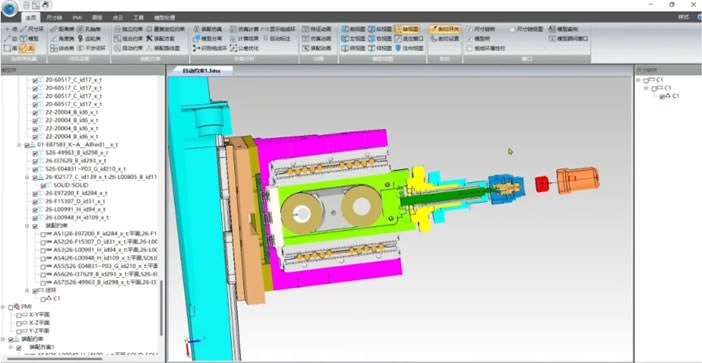Open the PMI ribbon tab

coord(77,17)
